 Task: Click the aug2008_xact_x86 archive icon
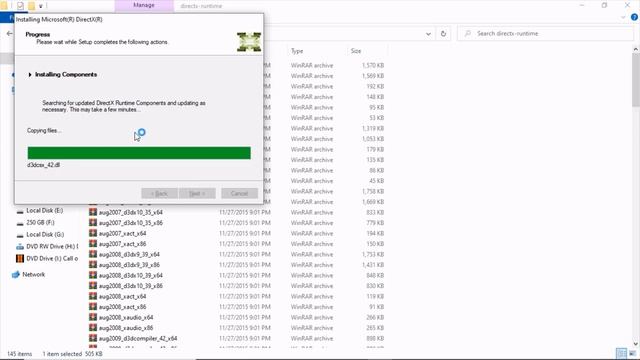click(93, 307)
